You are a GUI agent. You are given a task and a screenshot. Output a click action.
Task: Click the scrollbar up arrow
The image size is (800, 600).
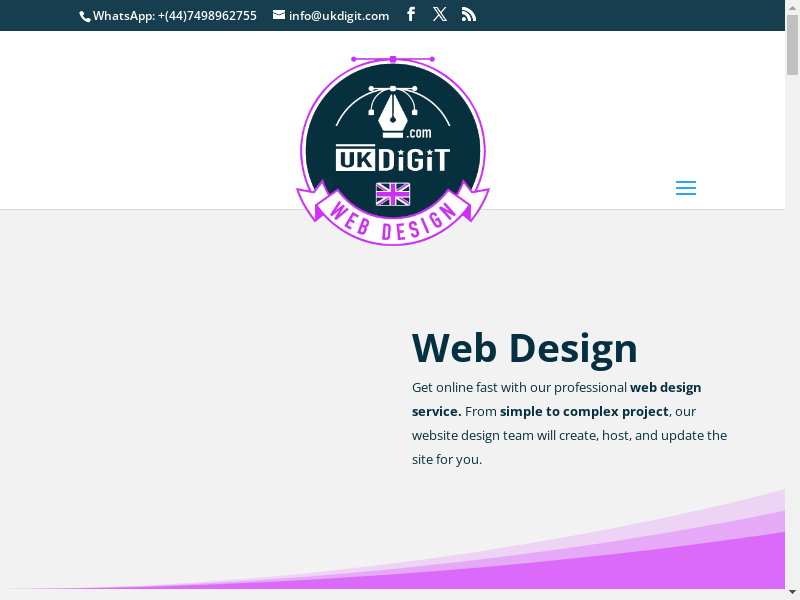(x=792, y=8)
